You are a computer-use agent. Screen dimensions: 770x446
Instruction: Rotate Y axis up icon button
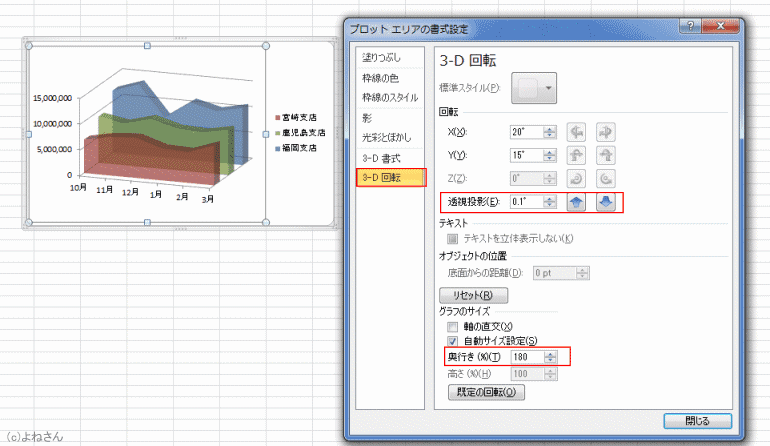click(x=576, y=155)
